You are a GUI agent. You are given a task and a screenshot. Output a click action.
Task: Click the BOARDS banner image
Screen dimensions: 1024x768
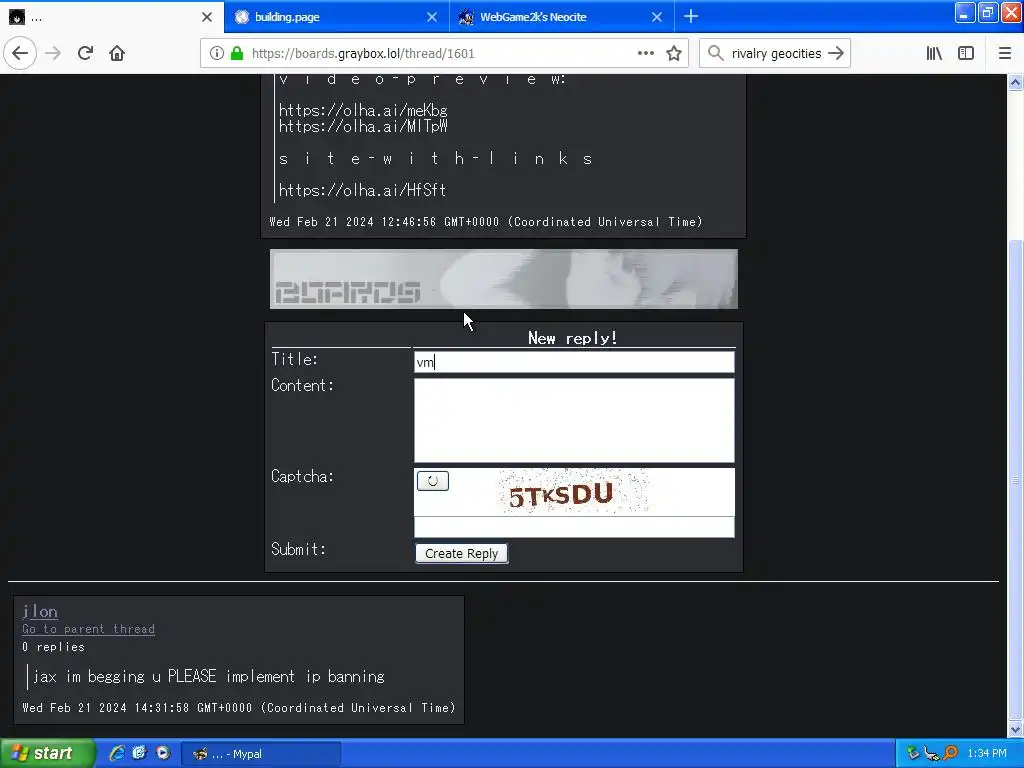pos(504,279)
